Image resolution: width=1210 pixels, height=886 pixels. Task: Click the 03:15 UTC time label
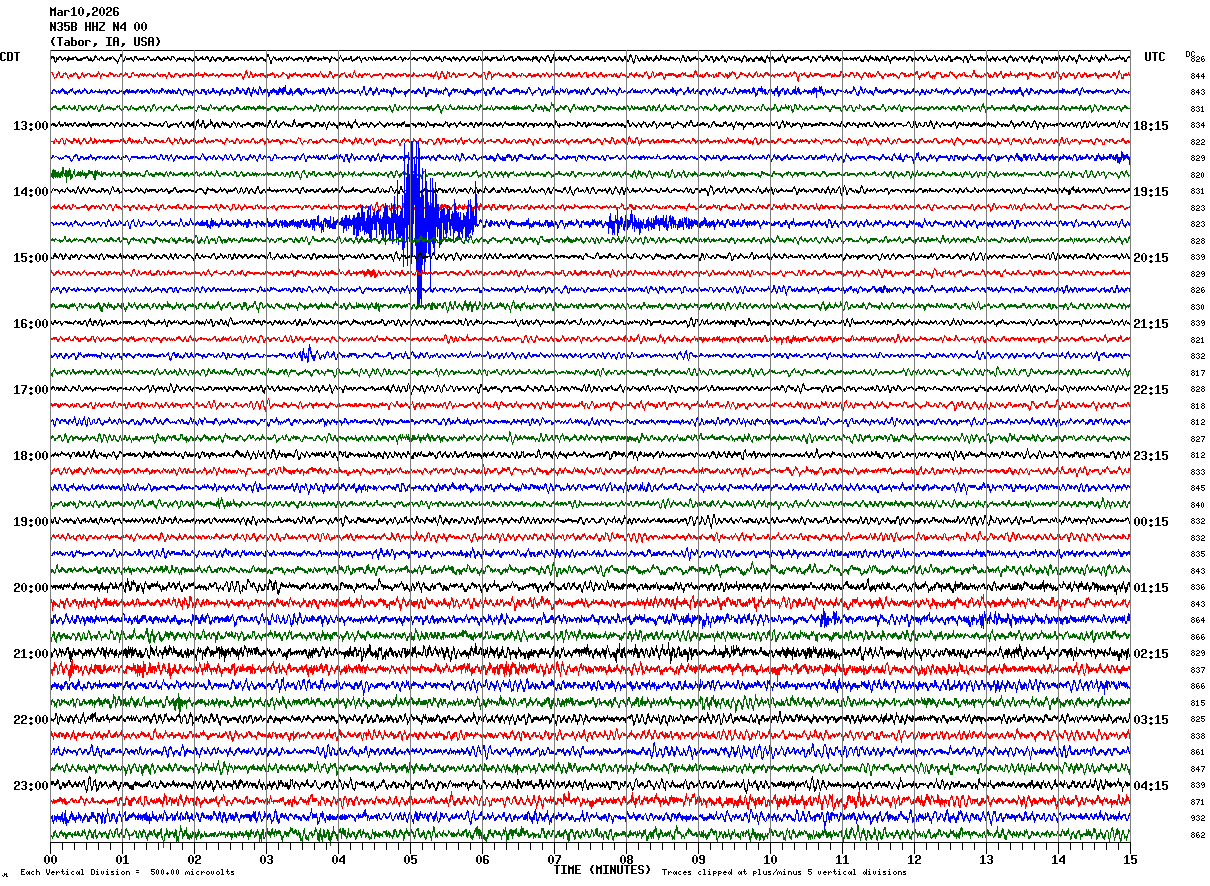1151,720
